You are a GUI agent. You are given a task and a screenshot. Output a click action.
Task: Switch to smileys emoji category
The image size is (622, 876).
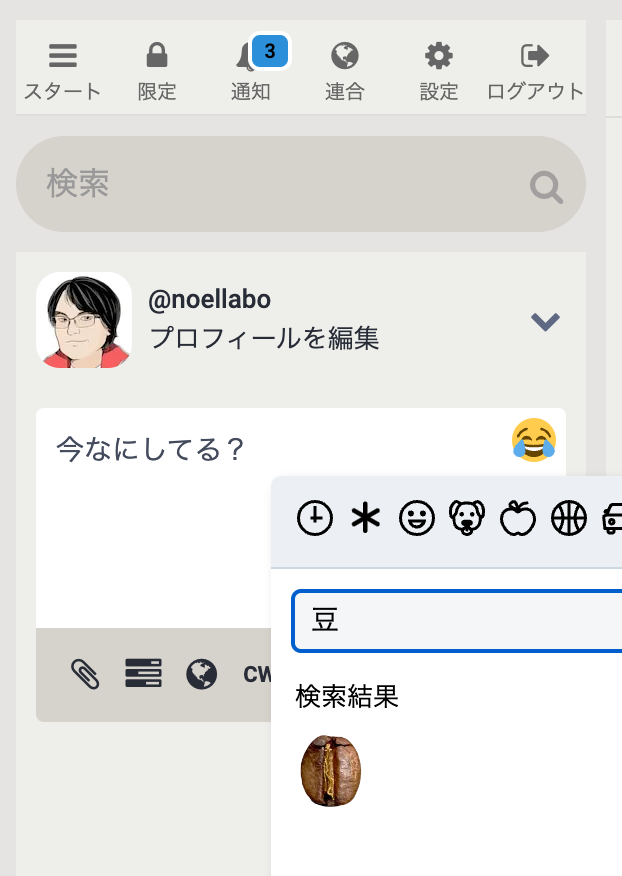415,518
